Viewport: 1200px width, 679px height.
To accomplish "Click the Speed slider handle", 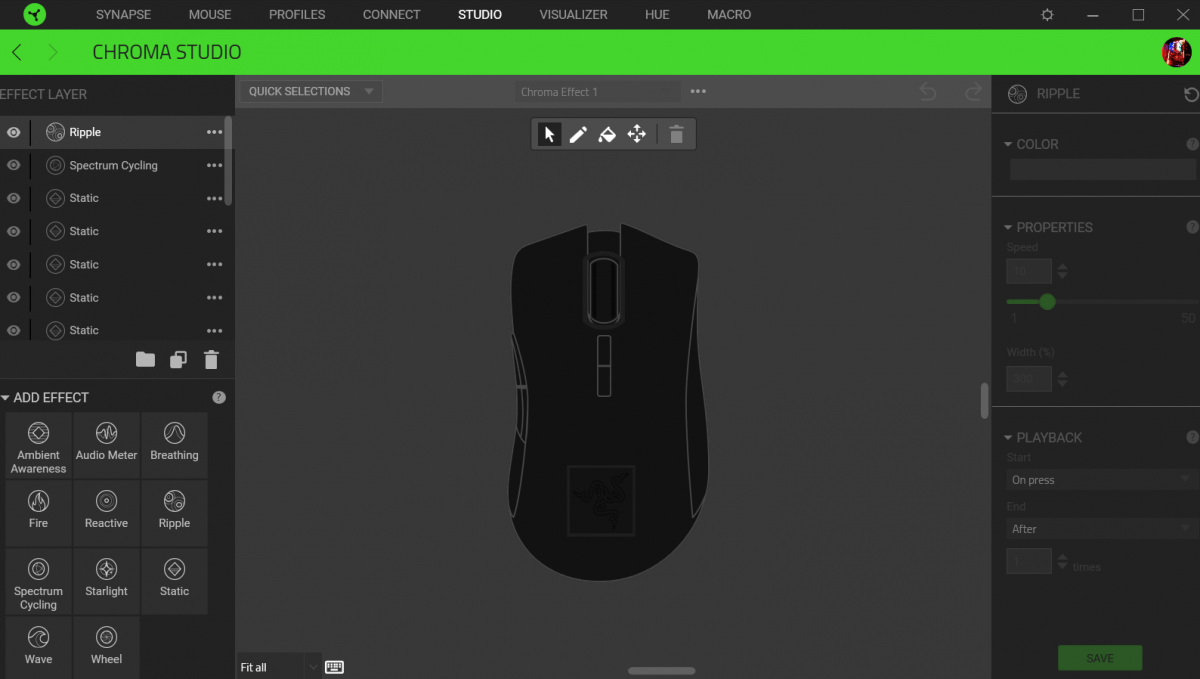I will click(1047, 301).
